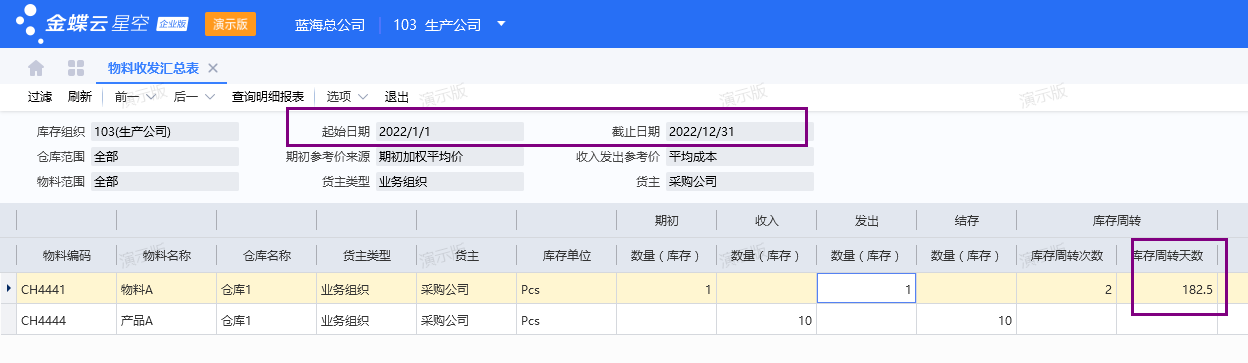Click the 物料范围 field

[x=164, y=181]
